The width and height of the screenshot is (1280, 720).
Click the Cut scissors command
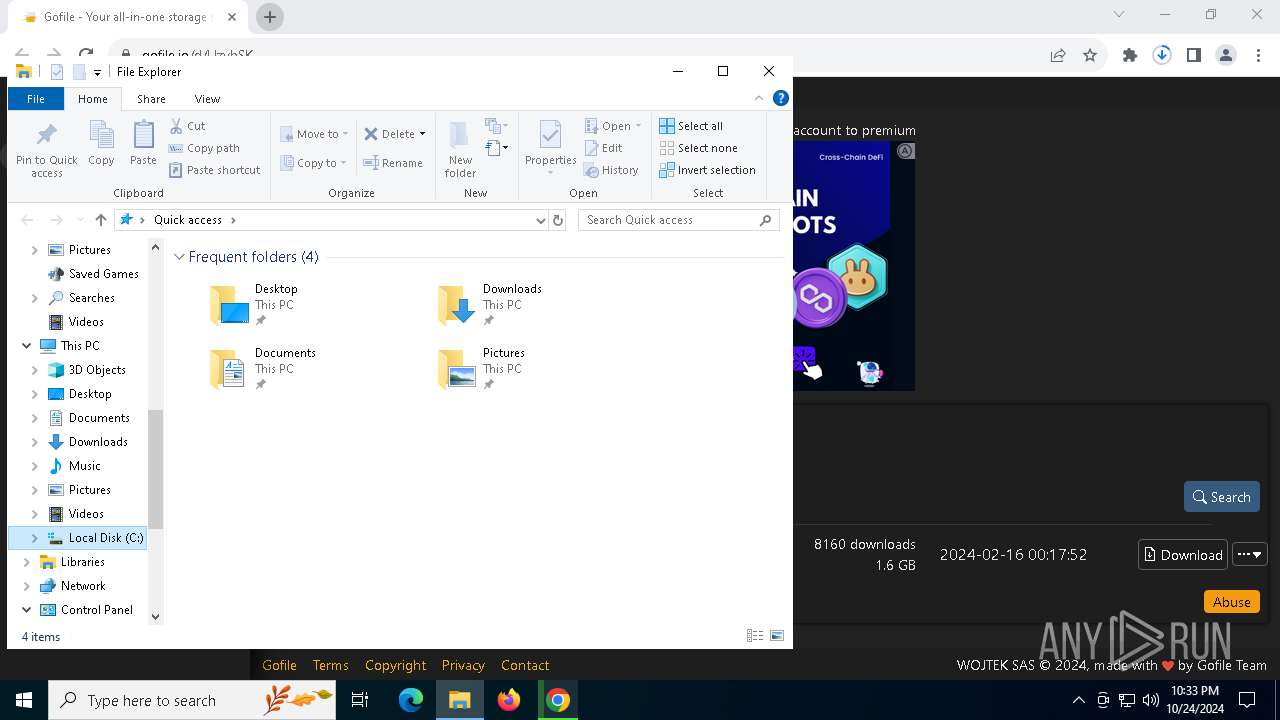(x=187, y=126)
